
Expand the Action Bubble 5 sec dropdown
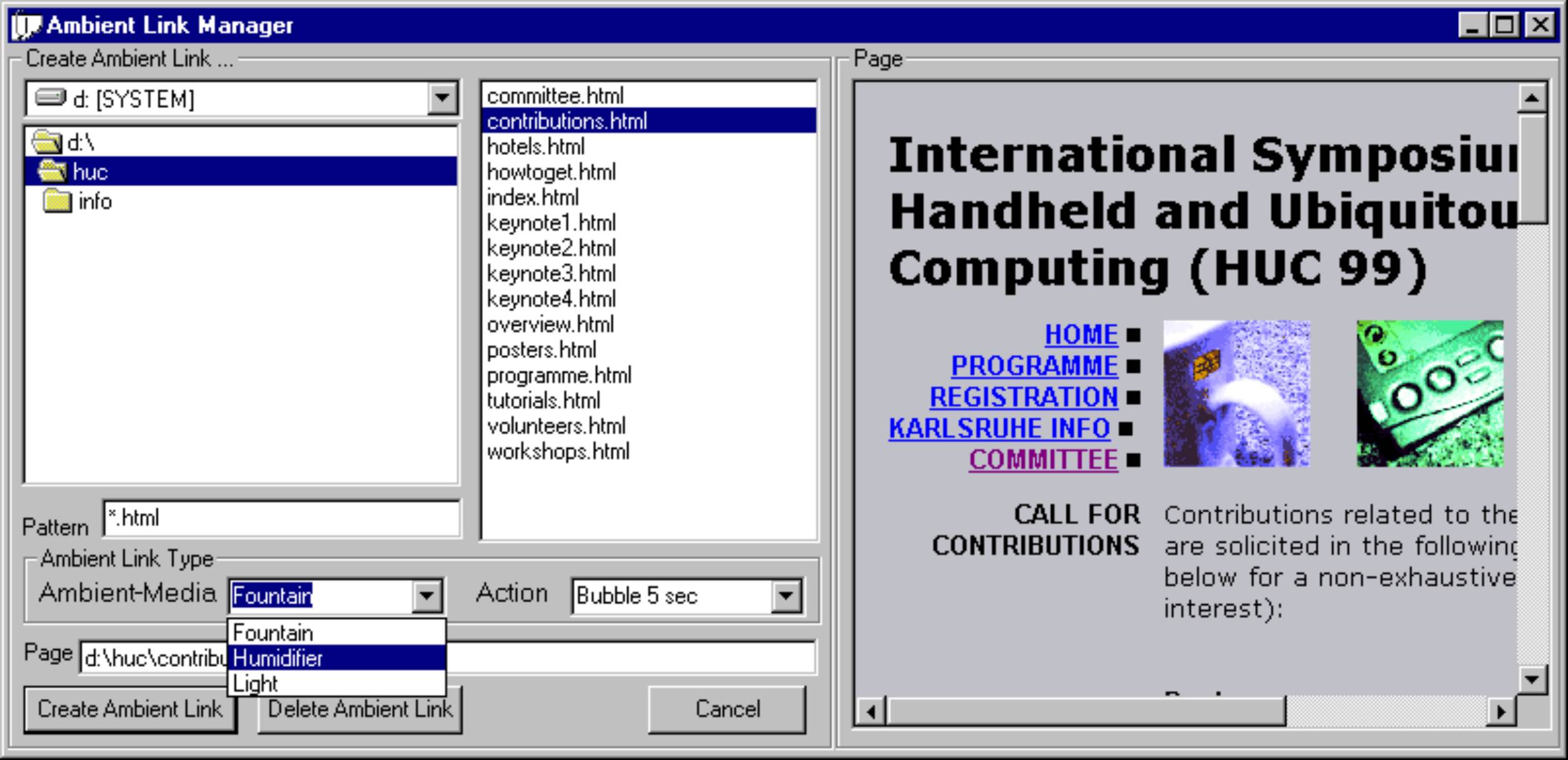(786, 596)
